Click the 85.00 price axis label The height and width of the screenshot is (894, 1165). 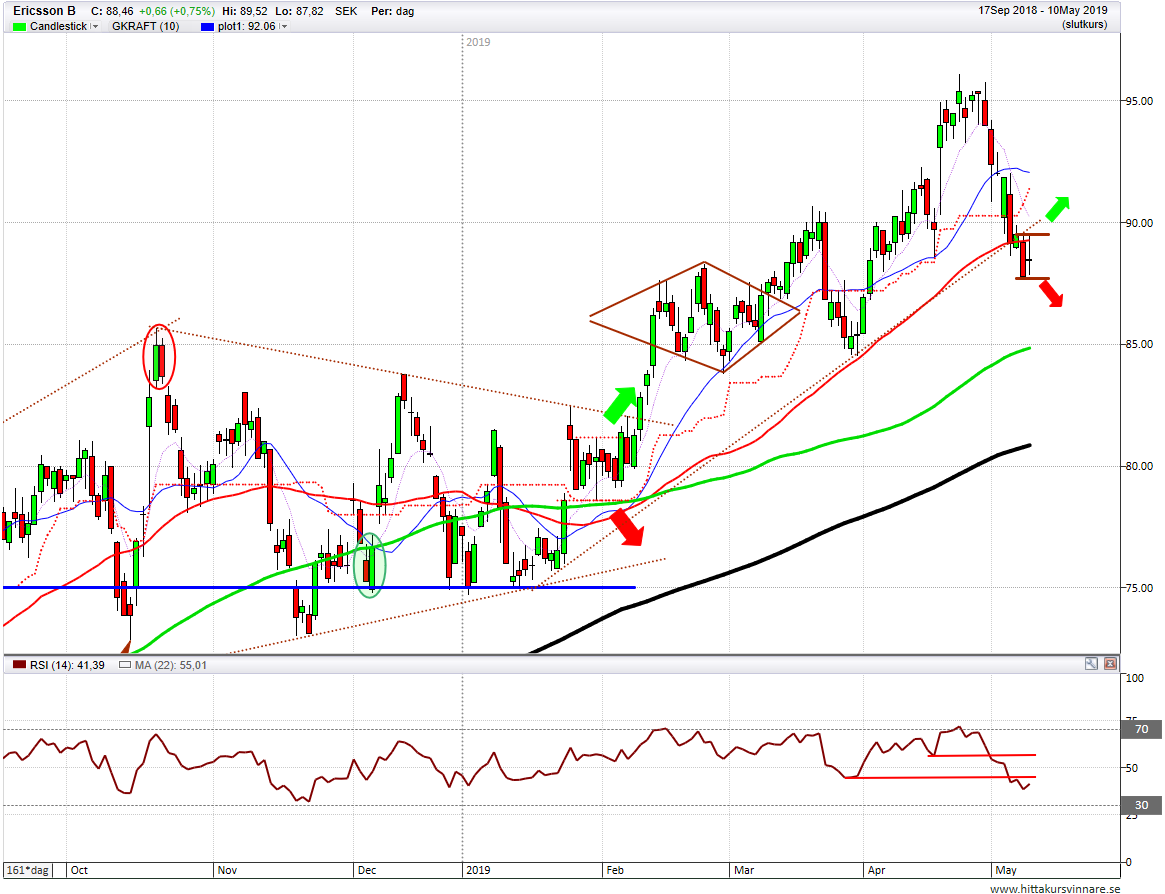click(x=1139, y=345)
